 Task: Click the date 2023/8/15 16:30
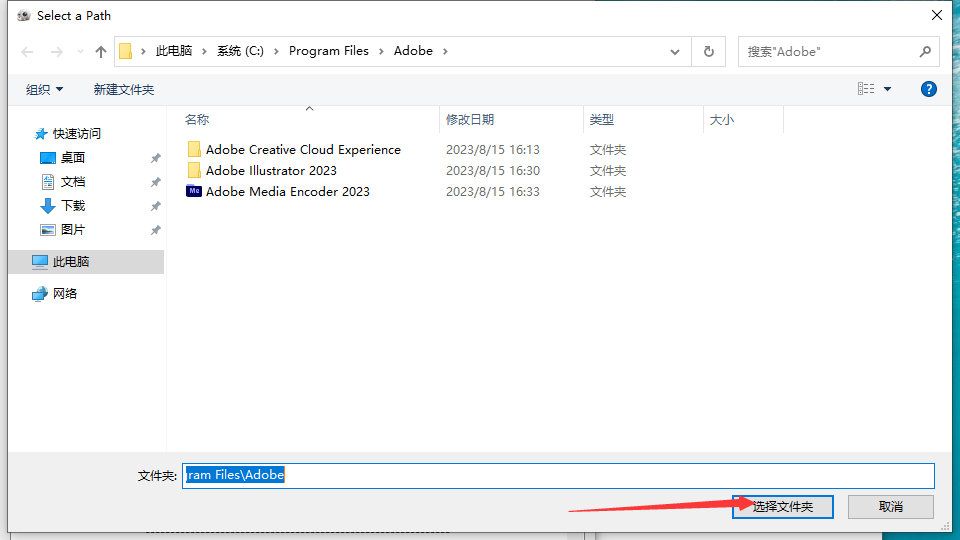(493, 170)
